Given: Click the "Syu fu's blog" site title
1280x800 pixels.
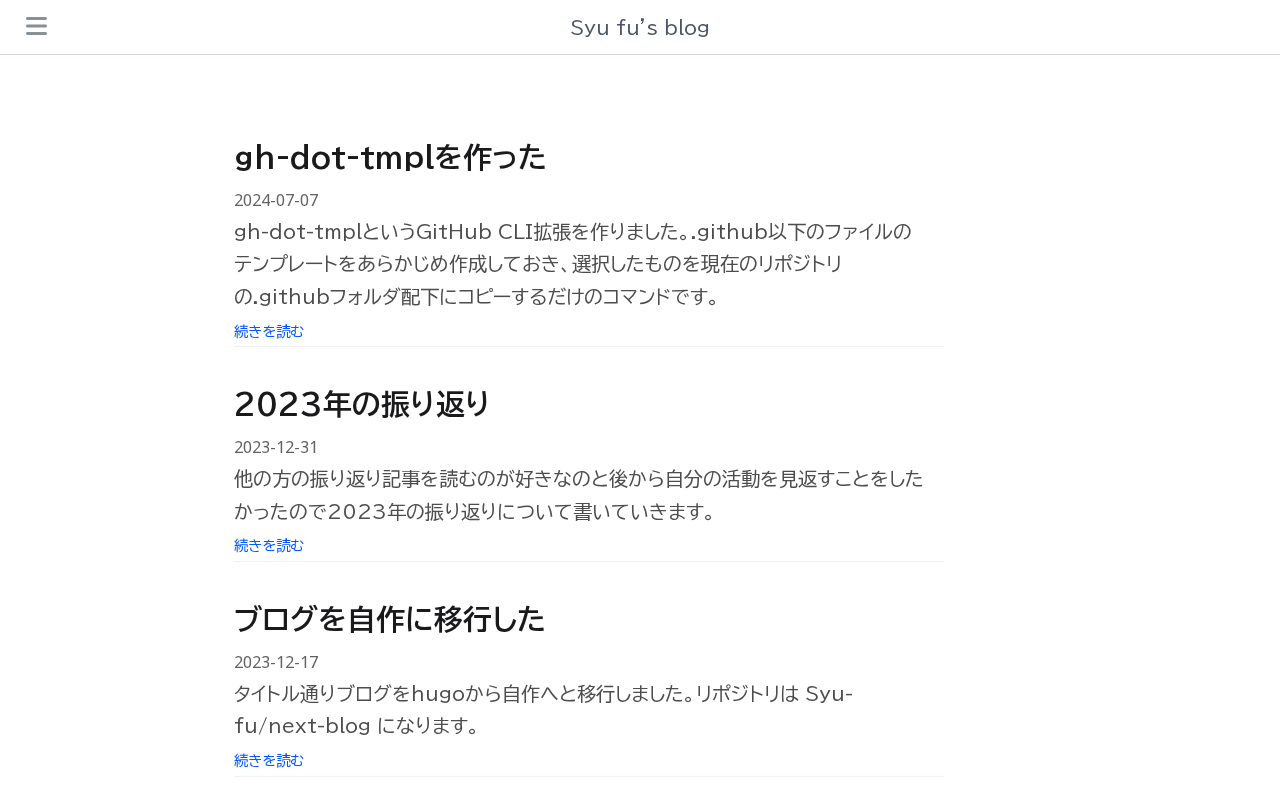Looking at the screenshot, I should coord(640,27).
